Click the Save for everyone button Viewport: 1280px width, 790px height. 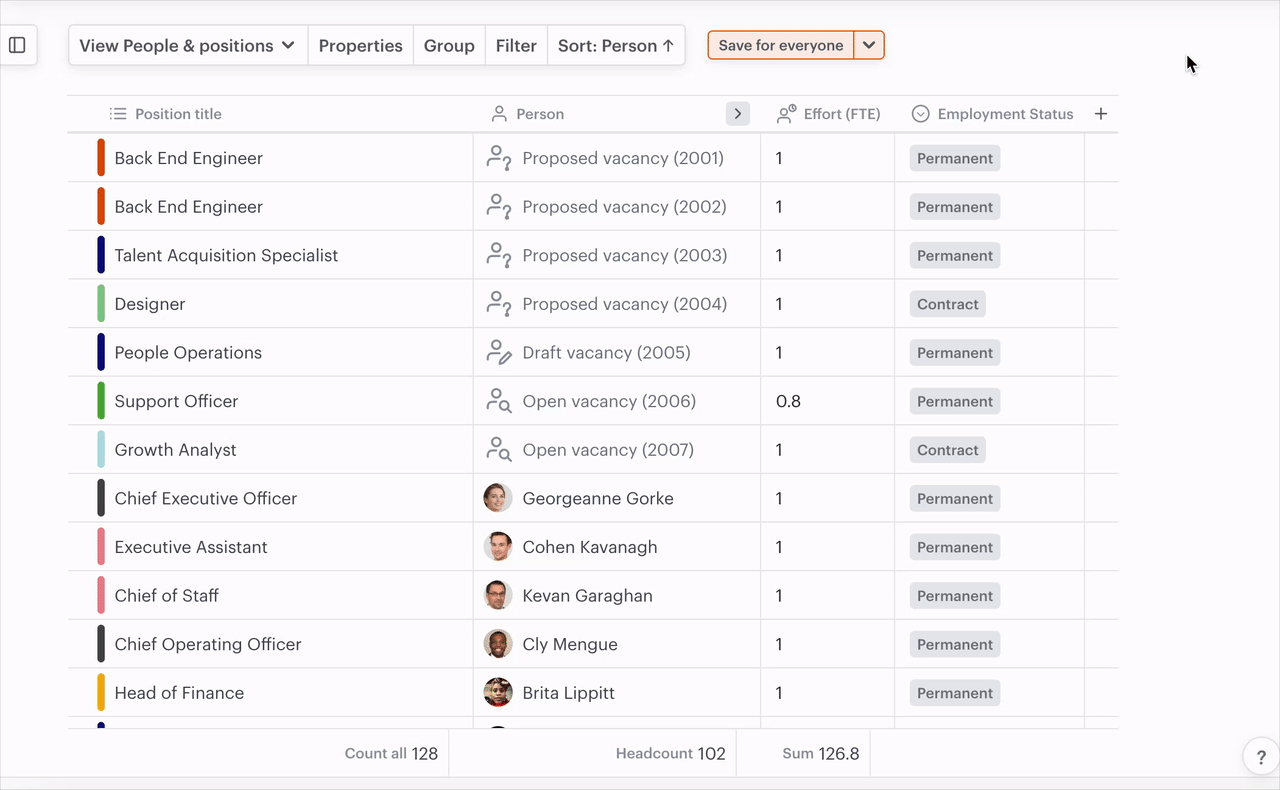point(780,45)
